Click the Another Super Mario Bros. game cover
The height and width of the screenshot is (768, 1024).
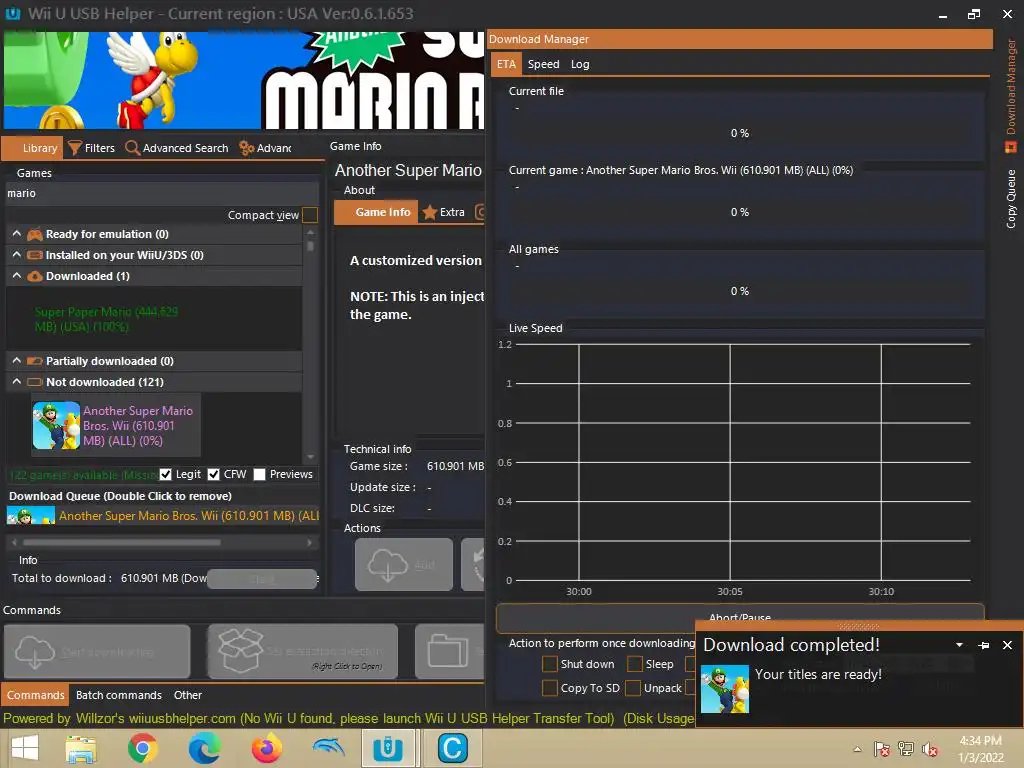point(56,425)
